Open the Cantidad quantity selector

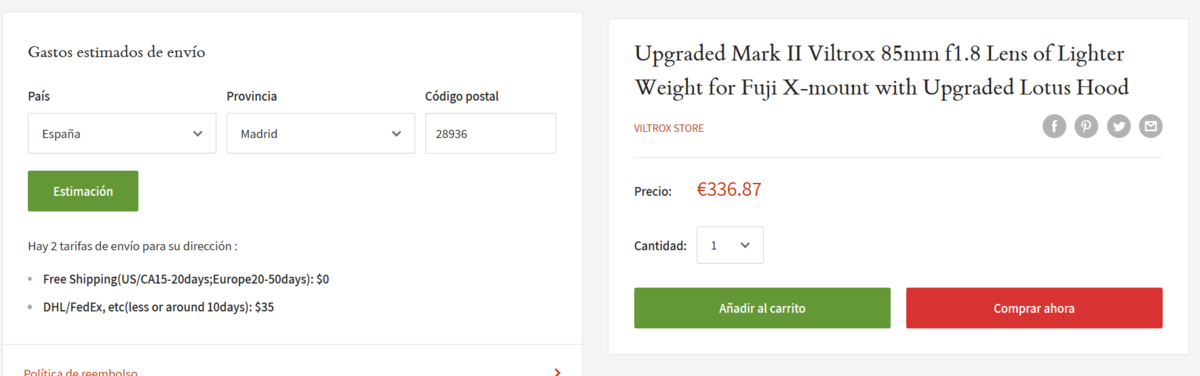point(730,245)
